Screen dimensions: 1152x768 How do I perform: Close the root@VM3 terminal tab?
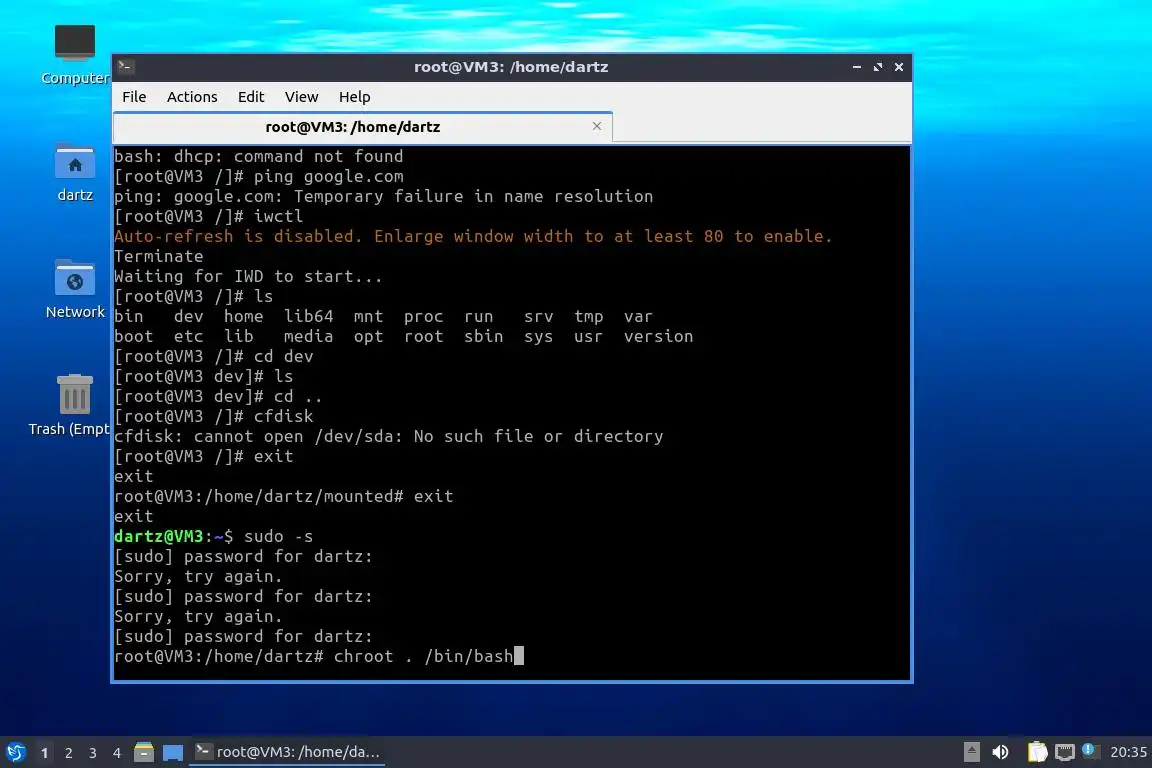coord(597,126)
